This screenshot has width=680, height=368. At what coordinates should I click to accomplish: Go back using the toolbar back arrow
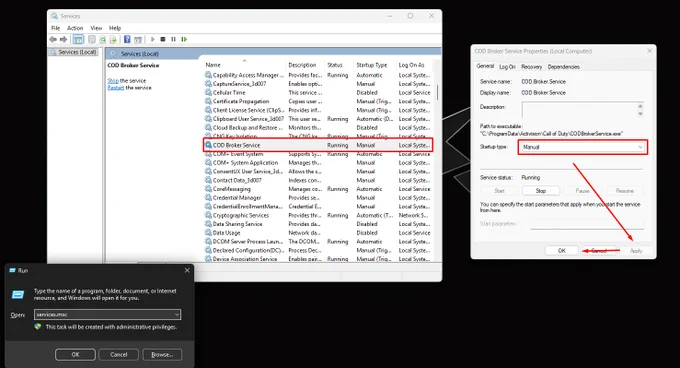pyautogui.click(x=53, y=39)
